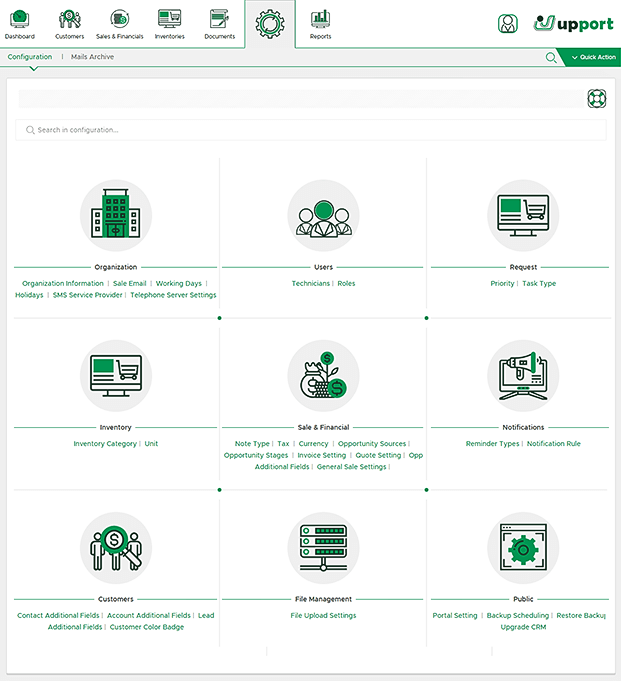Expand the Quick Action dropdown
Image resolution: width=621 pixels, height=681 pixels.
click(x=594, y=57)
